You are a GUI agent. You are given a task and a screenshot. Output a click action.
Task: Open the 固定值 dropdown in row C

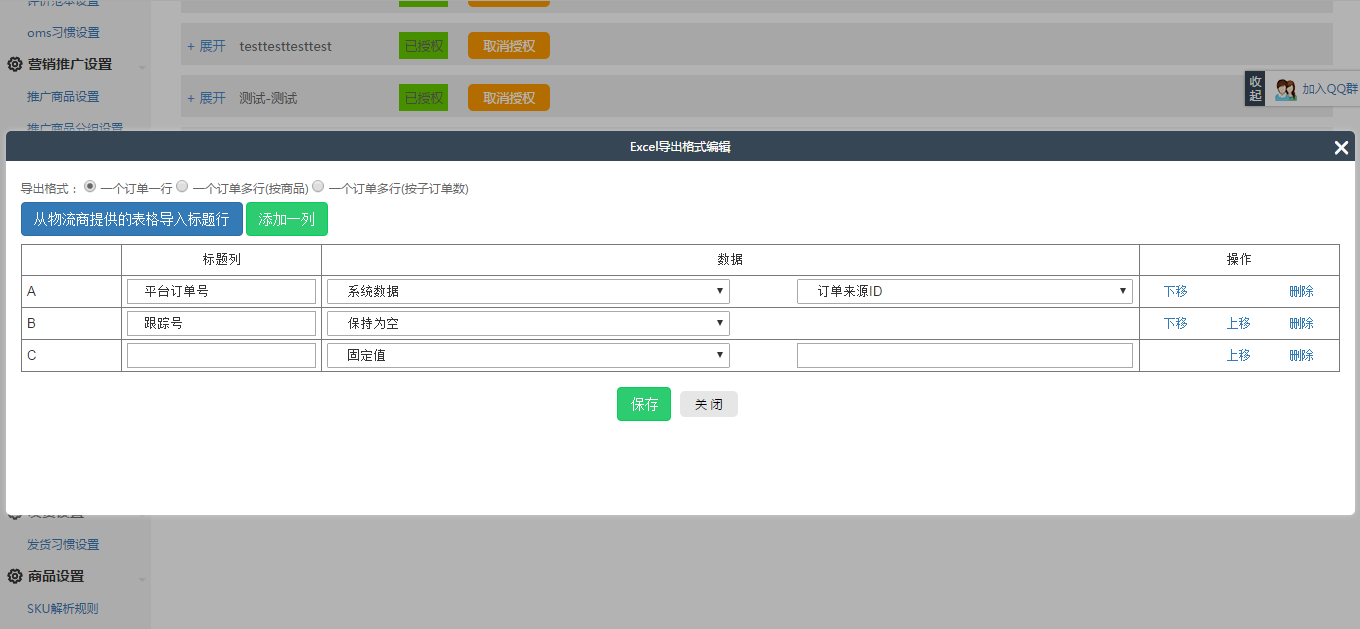coord(528,355)
